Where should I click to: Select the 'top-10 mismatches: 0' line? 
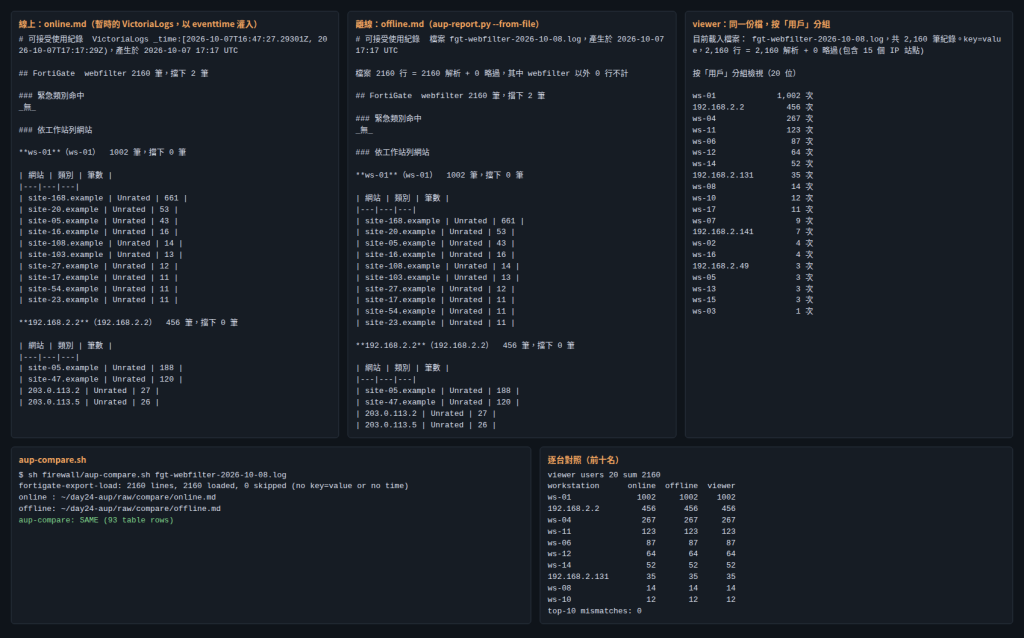coord(594,611)
